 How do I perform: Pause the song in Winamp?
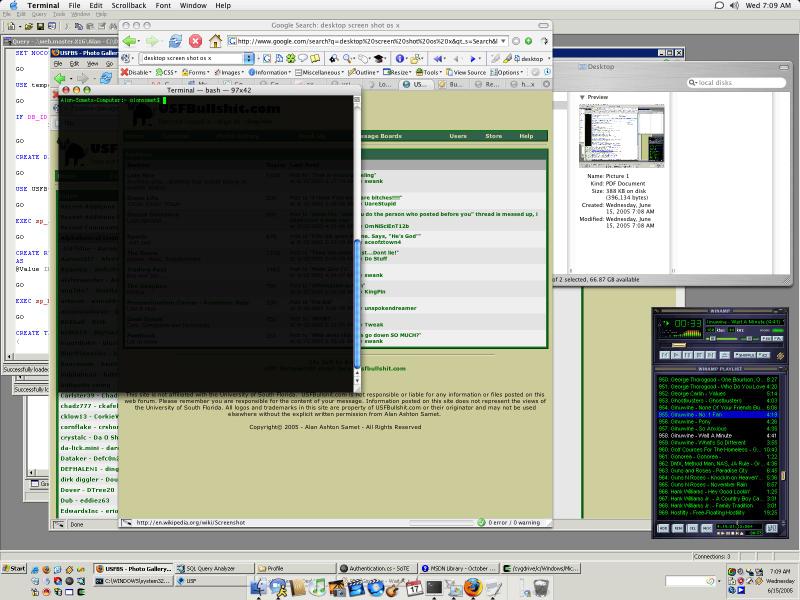pyautogui.click(x=688, y=355)
